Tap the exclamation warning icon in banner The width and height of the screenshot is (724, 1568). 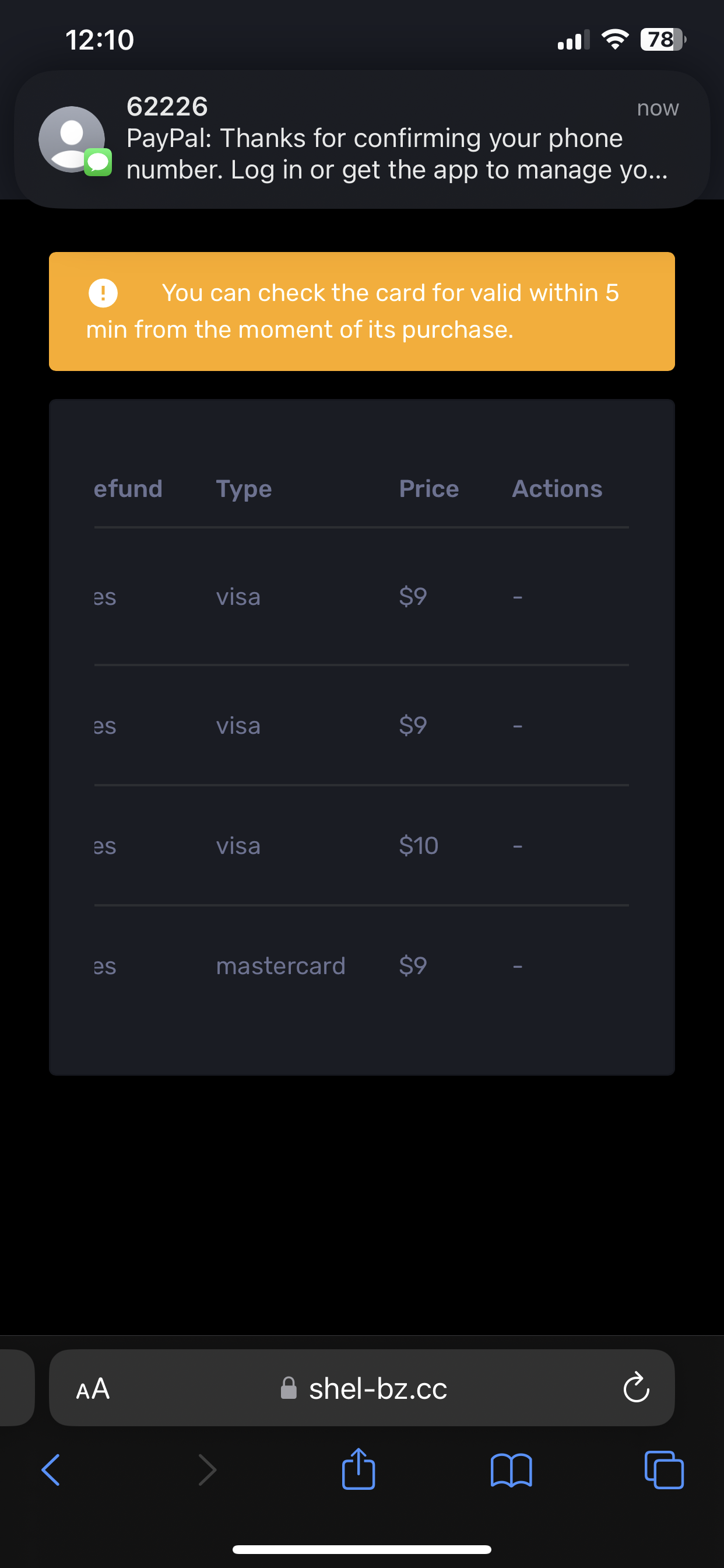[x=103, y=293]
